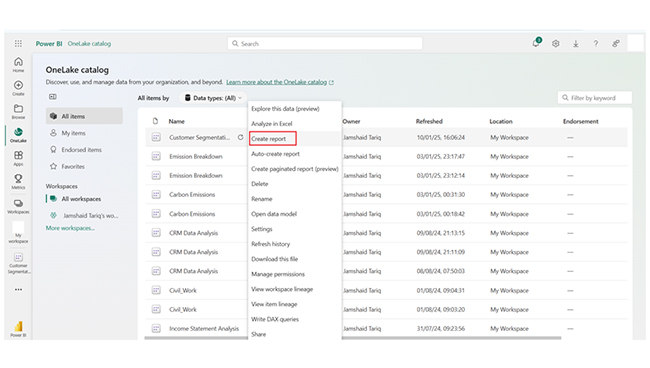Sort by the Location column header
Screen dimensions: 650x368
tap(501, 121)
